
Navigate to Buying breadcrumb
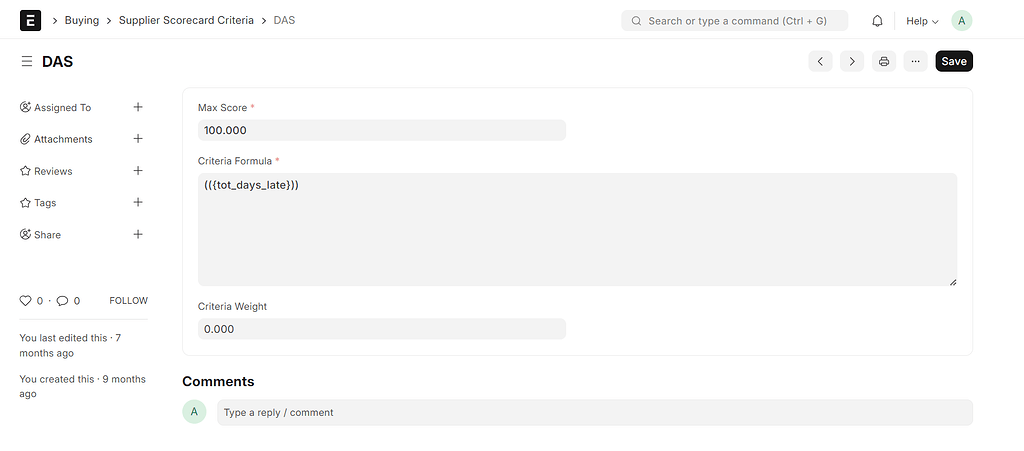click(82, 20)
